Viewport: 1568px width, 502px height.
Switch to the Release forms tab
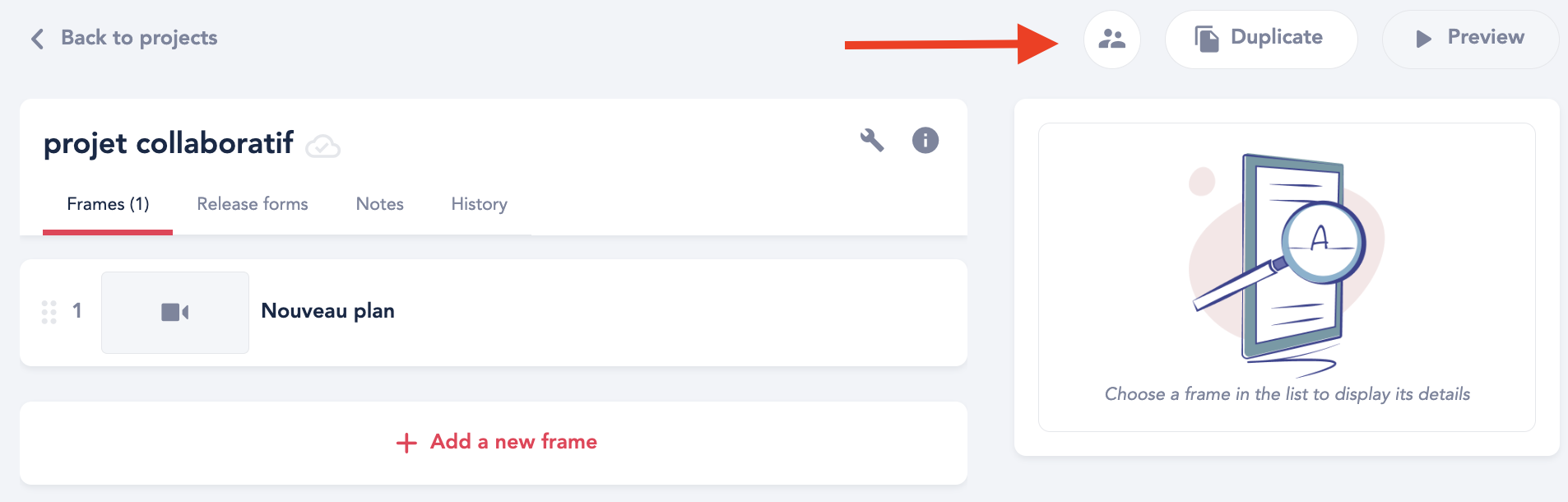pos(253,204)
